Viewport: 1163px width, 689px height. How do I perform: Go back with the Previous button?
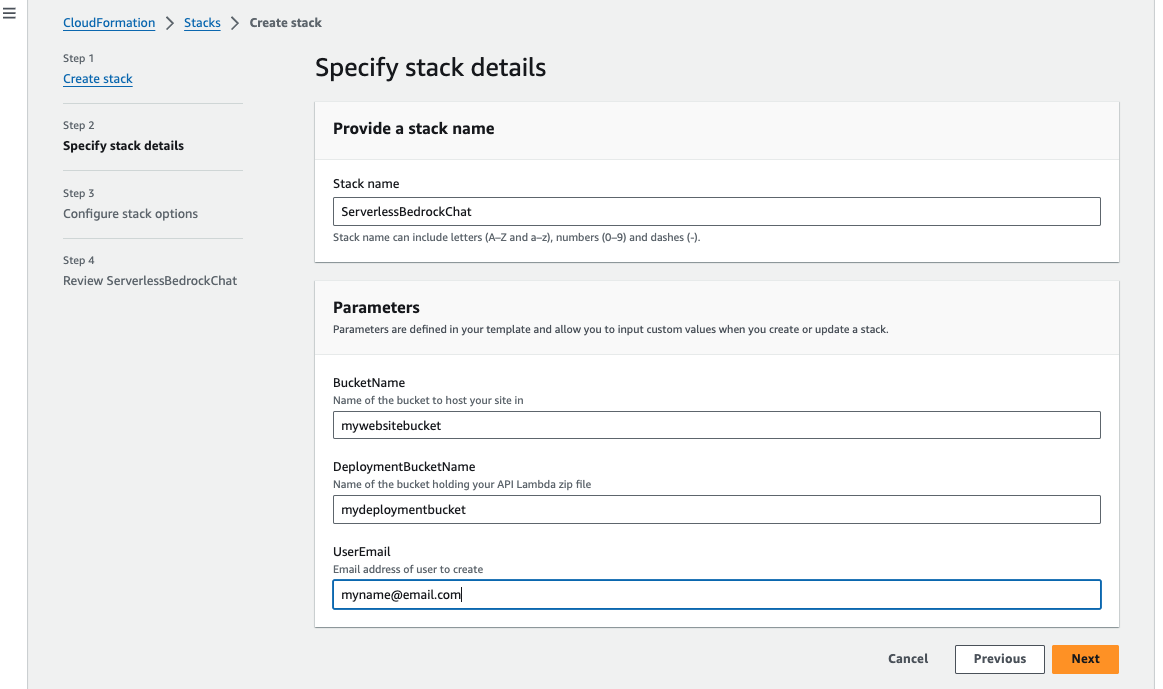(999, 659)
